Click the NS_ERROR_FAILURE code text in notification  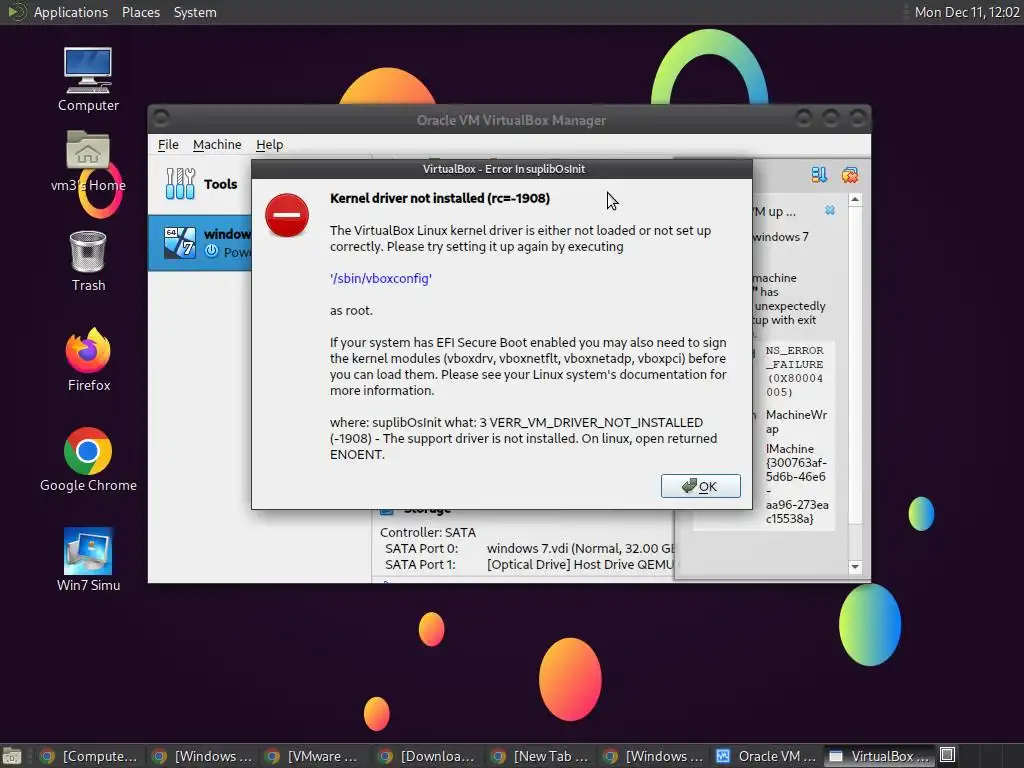[794, 371]
